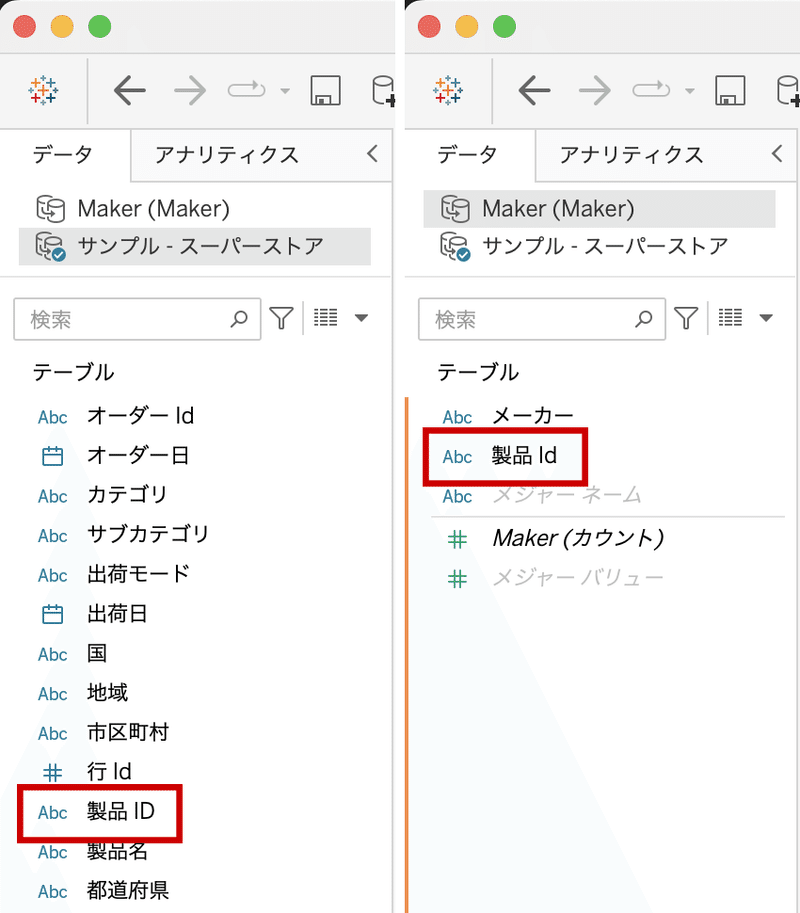Click the 検索 search field in right window
Image resolution: width=800 pixels, height=913 pixels.
coord(542,319)
